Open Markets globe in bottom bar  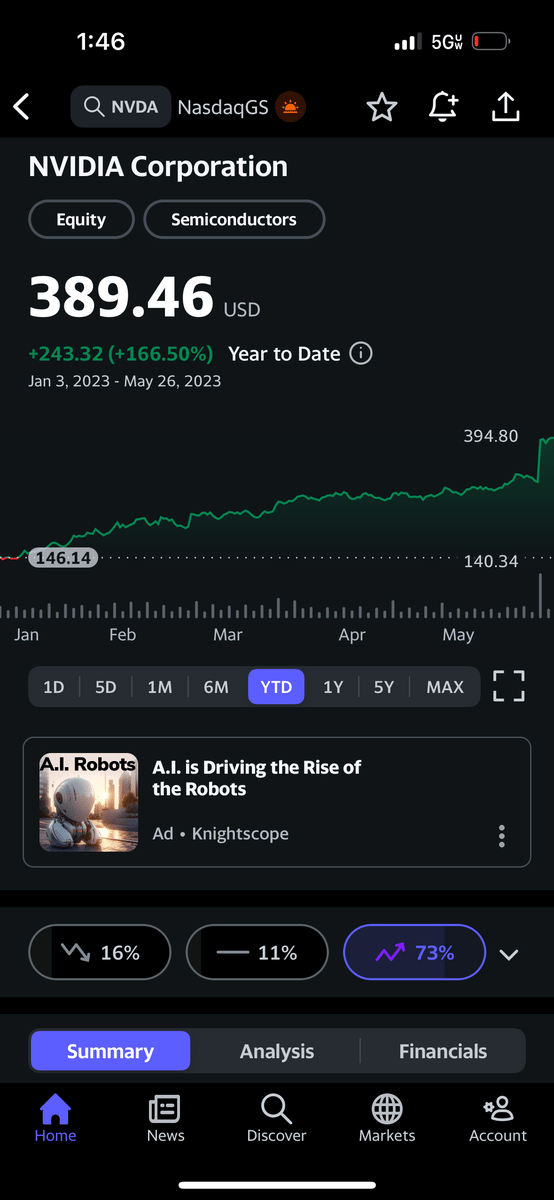(387, 1118)
